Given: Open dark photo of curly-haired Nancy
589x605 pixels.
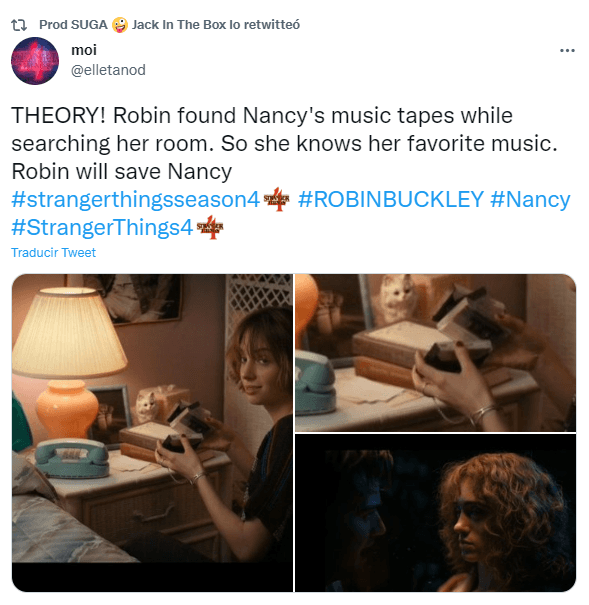Looking at the screenshot, I should coord(435,513).
